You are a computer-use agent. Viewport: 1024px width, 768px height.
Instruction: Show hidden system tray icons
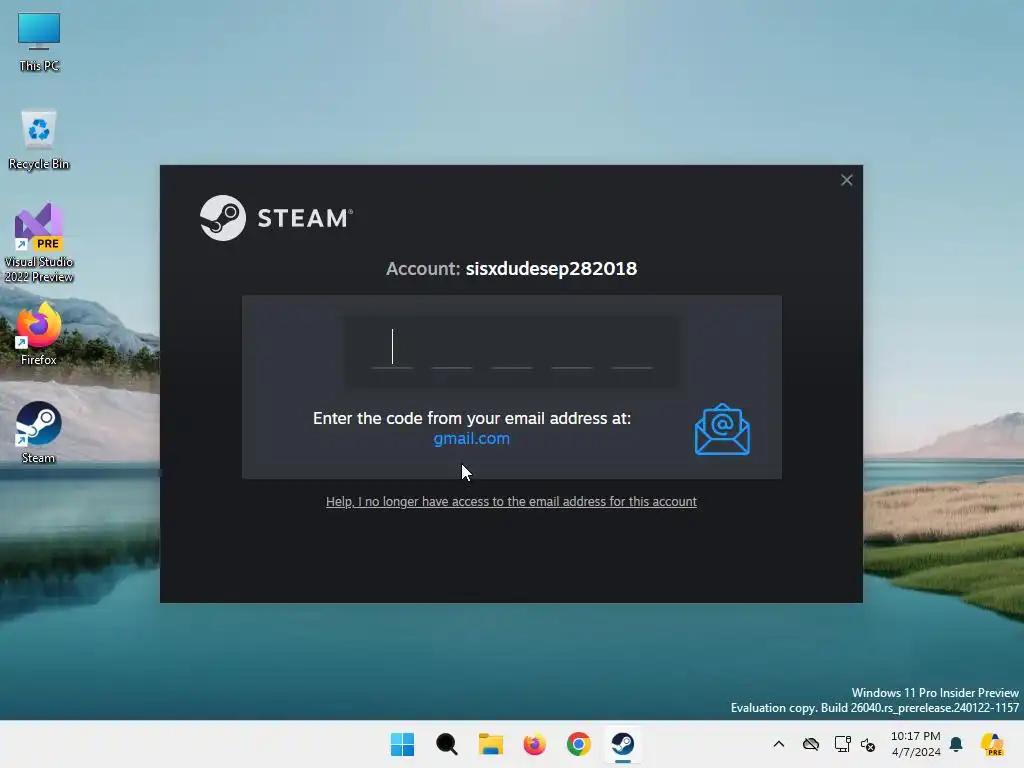pos(778,744)
